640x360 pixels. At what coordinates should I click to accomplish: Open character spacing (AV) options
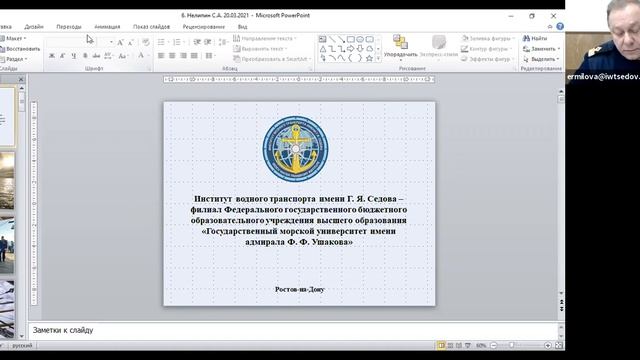click(x=108, y=56)
